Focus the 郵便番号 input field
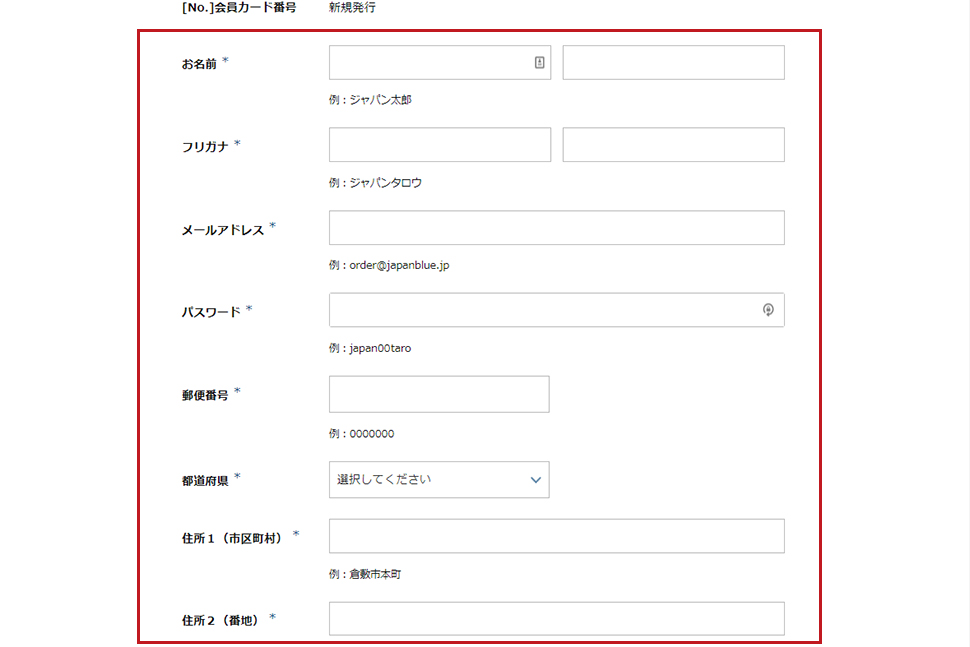Image resolution: width=970 pixels, height=647 pixels. point(439,394)
